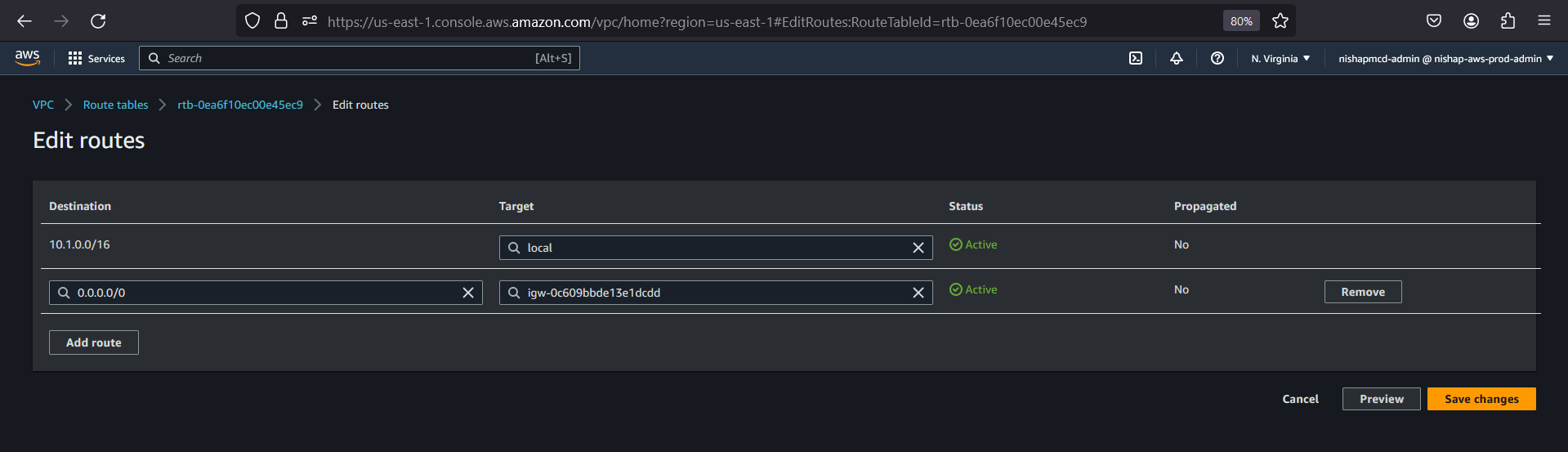
Task: Click the AWS logo home icon
Action: (x=27, y=58)
